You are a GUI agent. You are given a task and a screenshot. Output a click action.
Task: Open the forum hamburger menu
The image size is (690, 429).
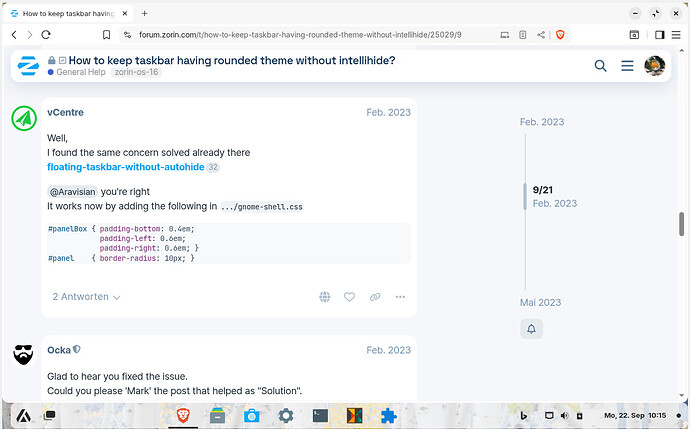[627, 66]
